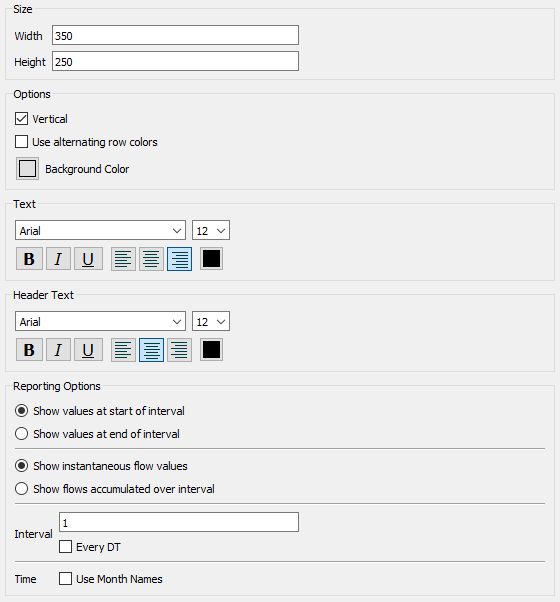The height and width of the screenshot is (602, 560).
Task: Open the Background Color swatch
Action: click(x=27, y=169)
